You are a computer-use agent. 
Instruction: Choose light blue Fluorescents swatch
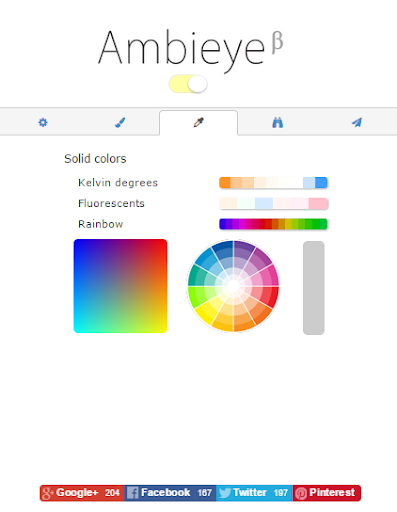click(x=264, y=203)
